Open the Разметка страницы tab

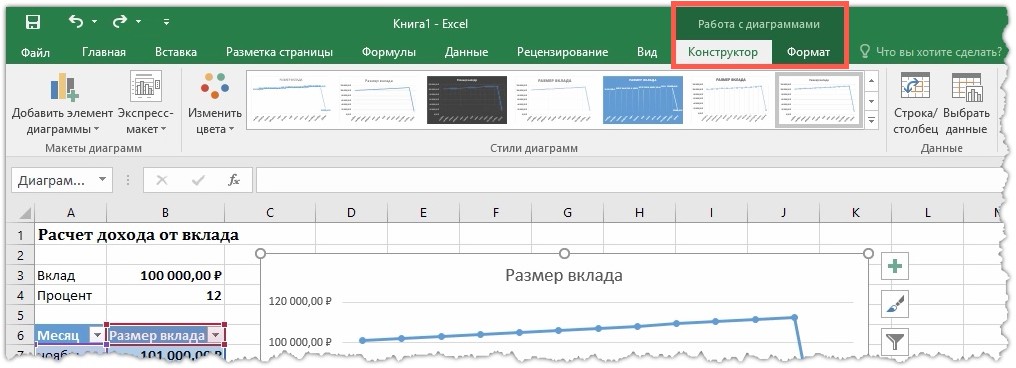[x=279, y=52]
